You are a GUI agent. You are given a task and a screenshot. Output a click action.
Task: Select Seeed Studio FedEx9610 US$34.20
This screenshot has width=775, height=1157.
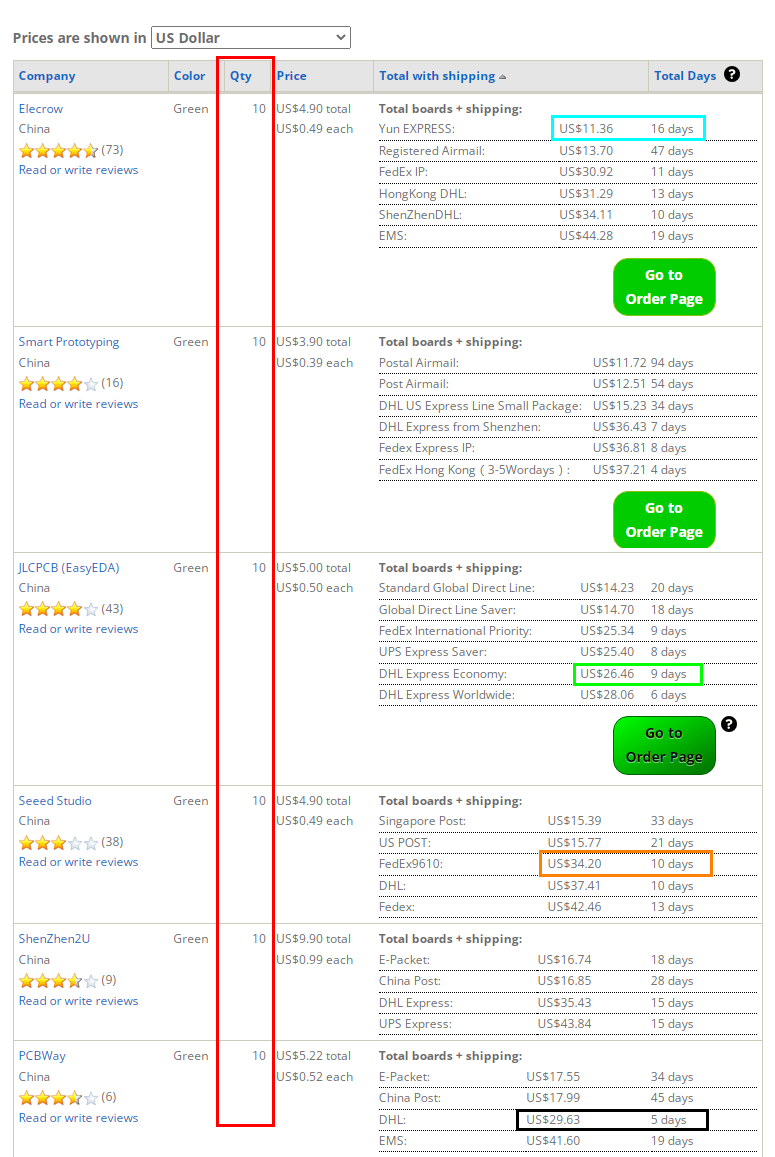pyautogui.click(x=568, y=864)
